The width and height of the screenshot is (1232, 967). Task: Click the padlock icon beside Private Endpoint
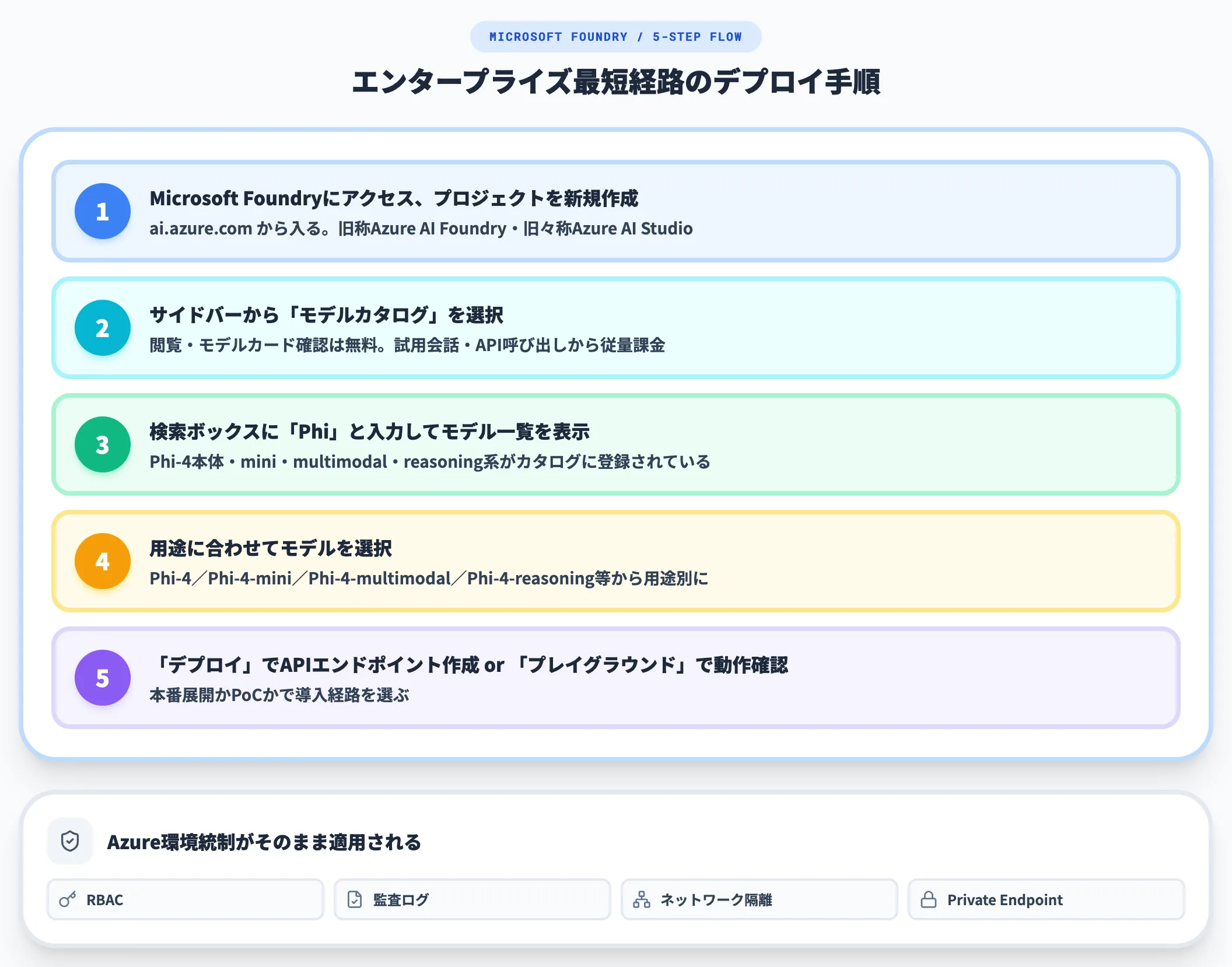coord(929,899)
